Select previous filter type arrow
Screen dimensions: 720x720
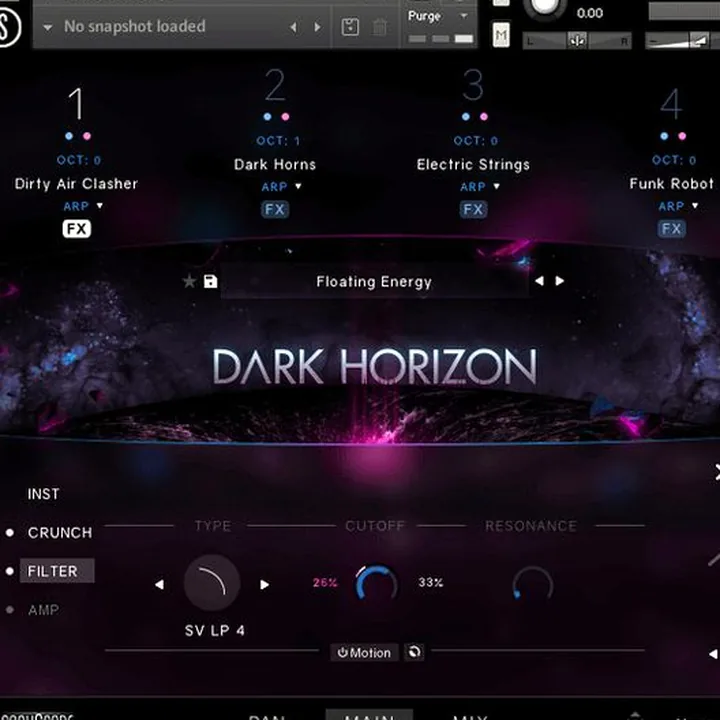(x=159, y=585)
